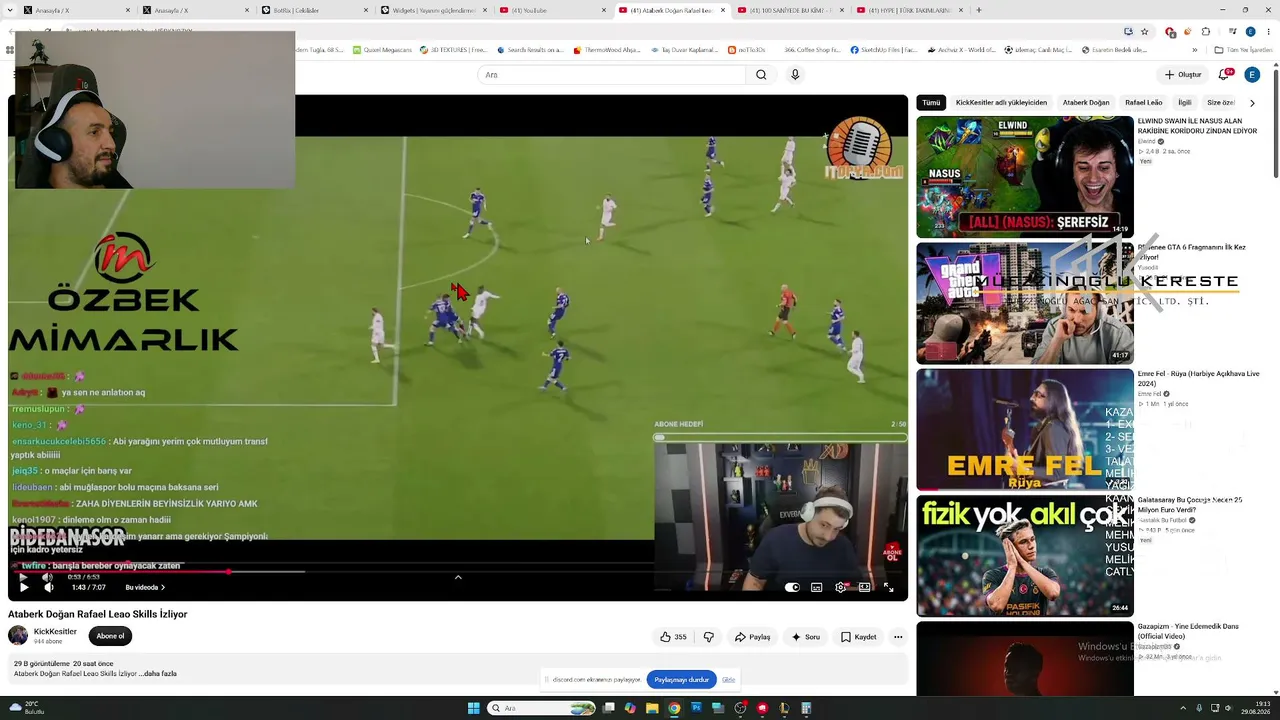This screenshot has width=1280, height=720.
Task: Click the YouTube search magnifier button
Action: click(x=761, y=75)
